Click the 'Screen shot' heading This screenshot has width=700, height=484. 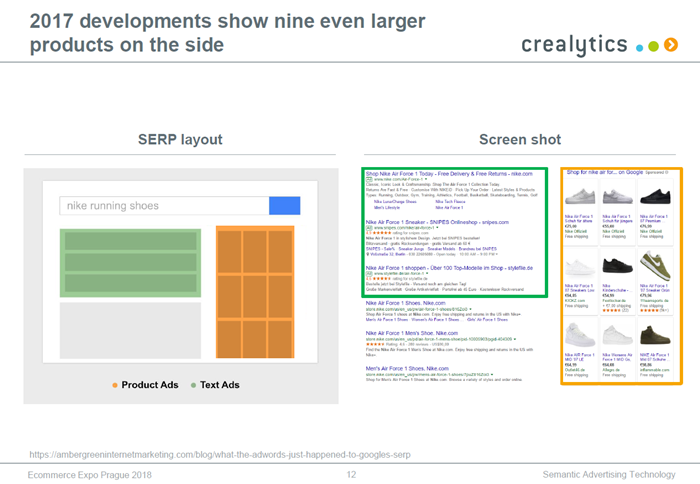(520, 139)
